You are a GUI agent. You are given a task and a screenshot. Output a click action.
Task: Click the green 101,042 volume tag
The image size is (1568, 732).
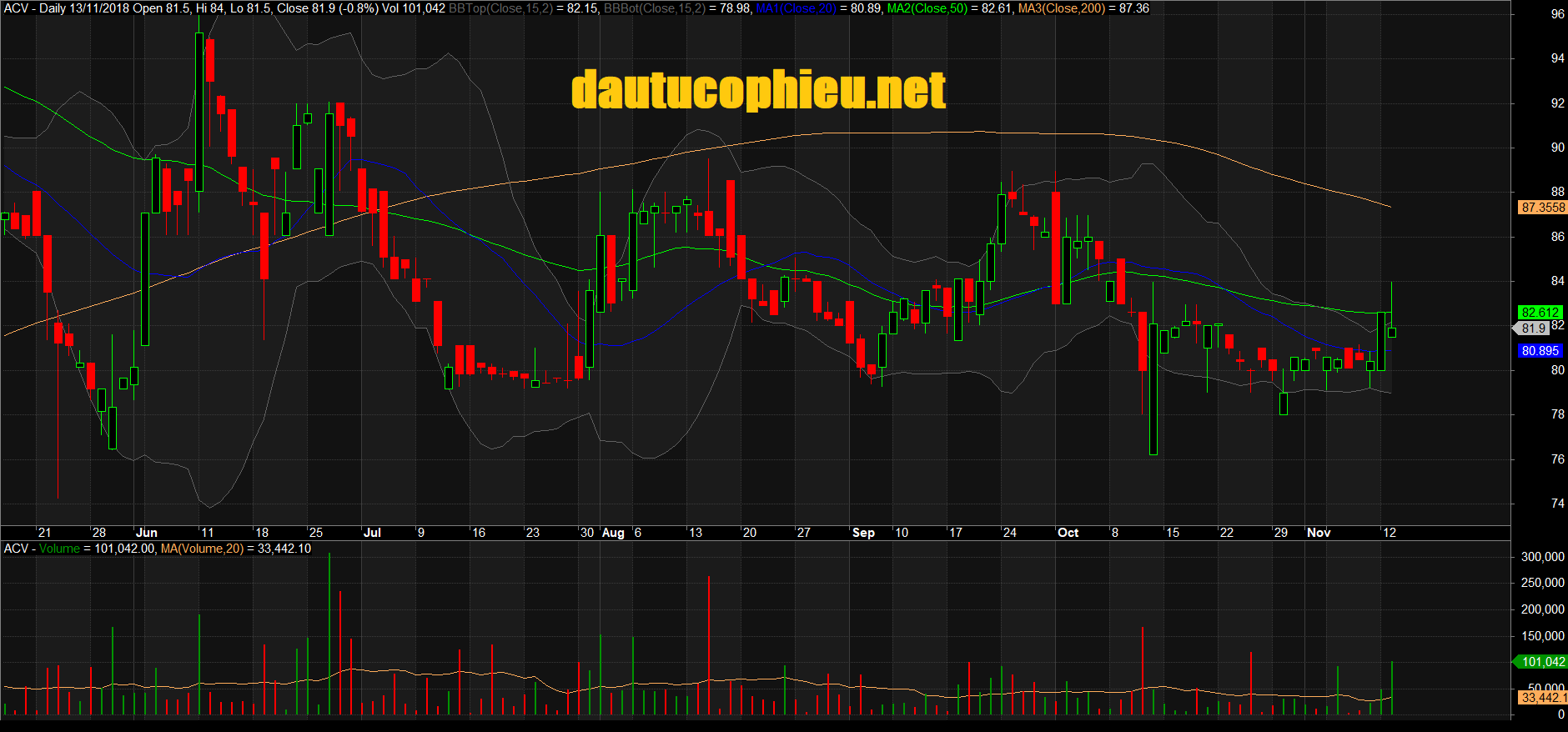[x=1542, y=662]
